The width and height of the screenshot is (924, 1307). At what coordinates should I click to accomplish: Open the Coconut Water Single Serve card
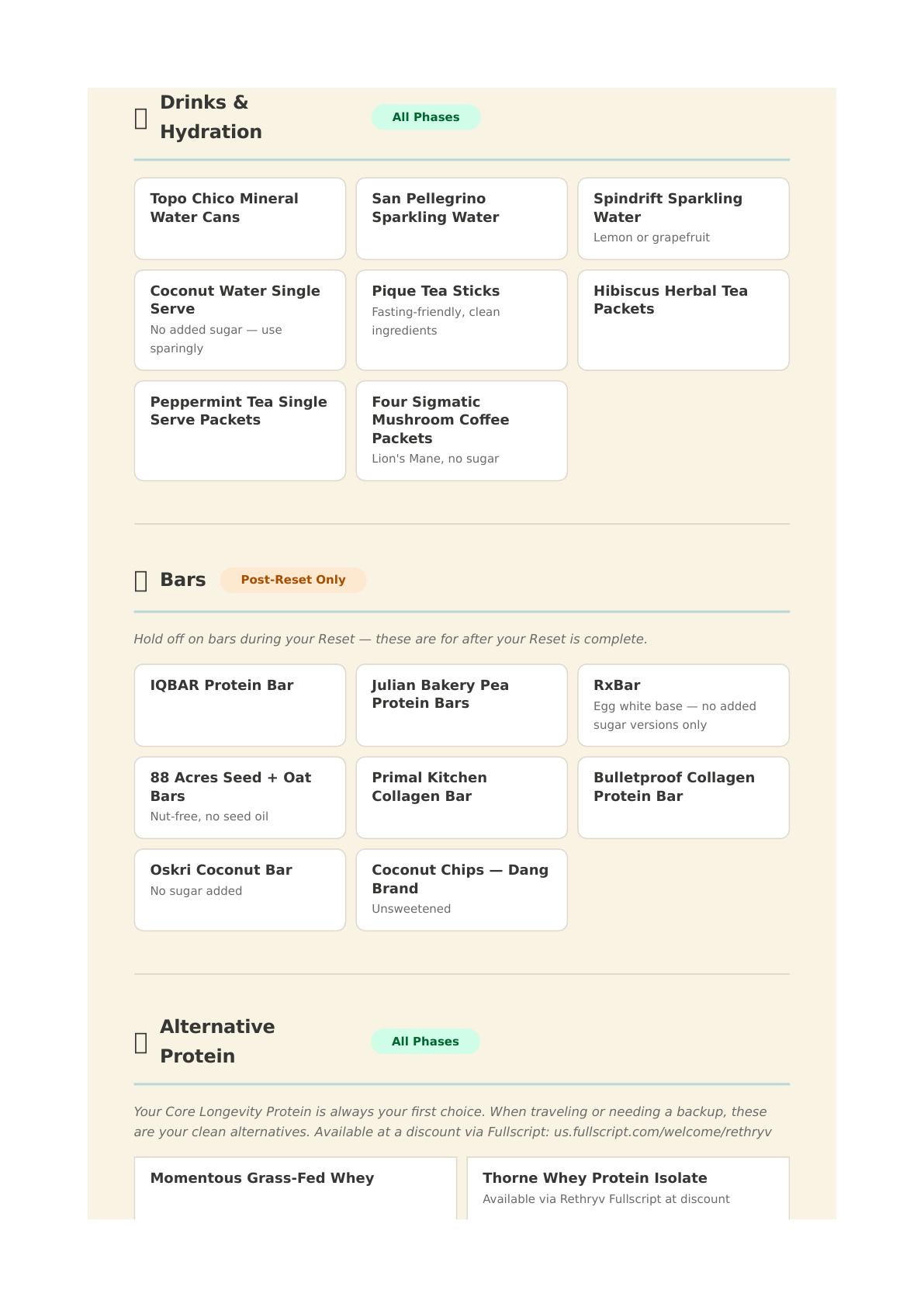click(240, 320)
